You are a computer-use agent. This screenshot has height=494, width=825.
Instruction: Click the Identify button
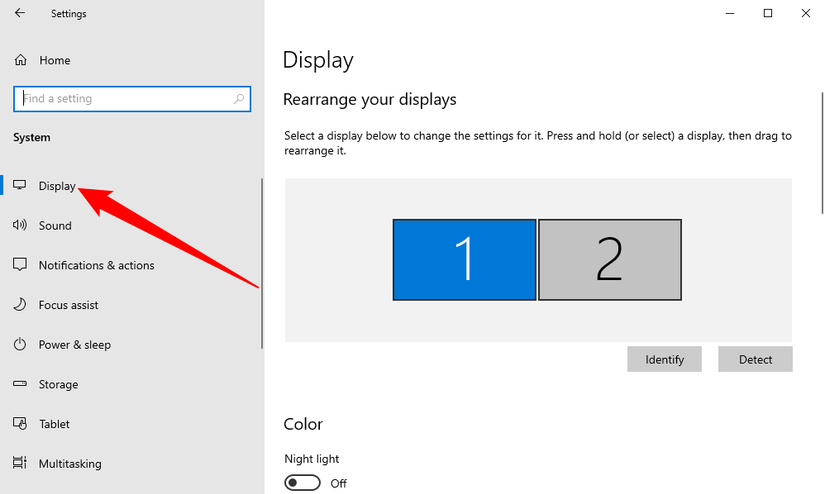[665, 359]
